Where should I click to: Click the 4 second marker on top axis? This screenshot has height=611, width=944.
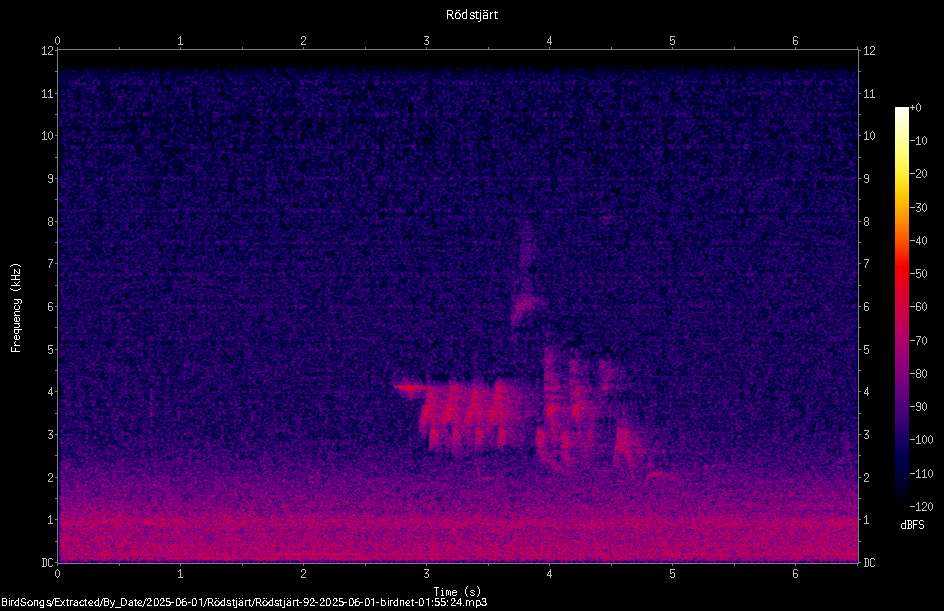549,41
